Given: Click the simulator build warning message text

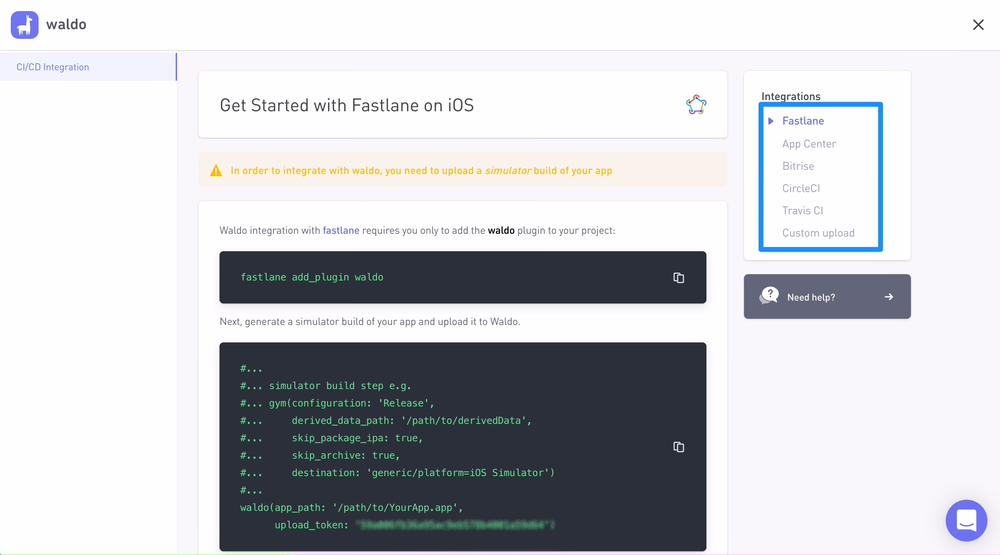Looking at the screenshot, I should pyautogui.click(x=421, y=170).
